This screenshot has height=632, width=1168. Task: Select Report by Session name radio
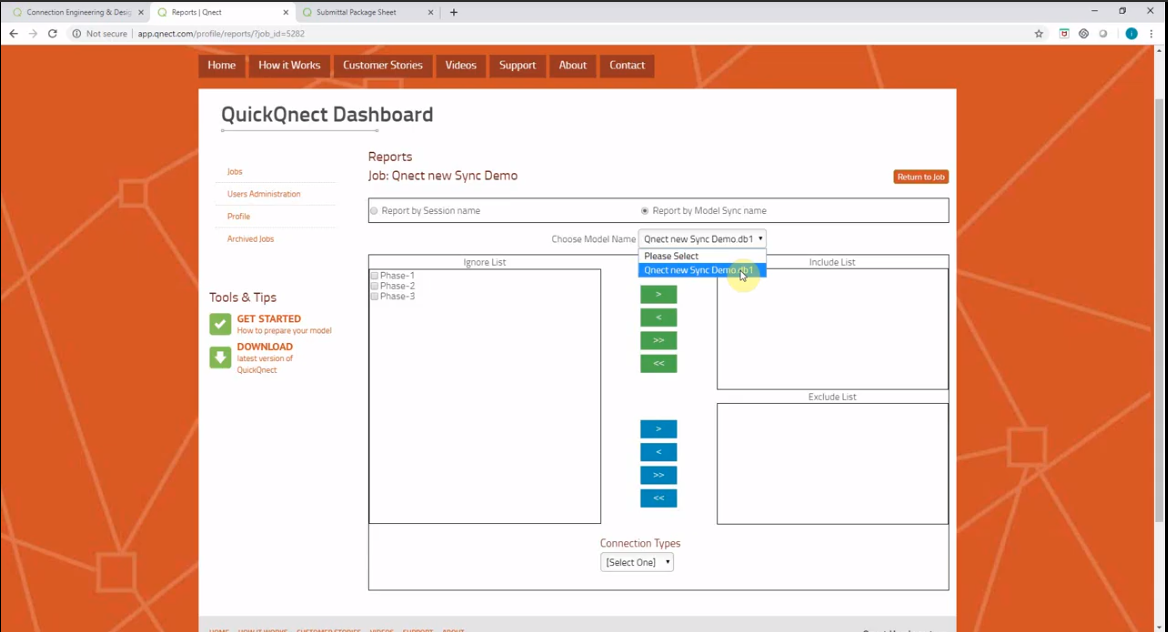[x=374, y=211]
